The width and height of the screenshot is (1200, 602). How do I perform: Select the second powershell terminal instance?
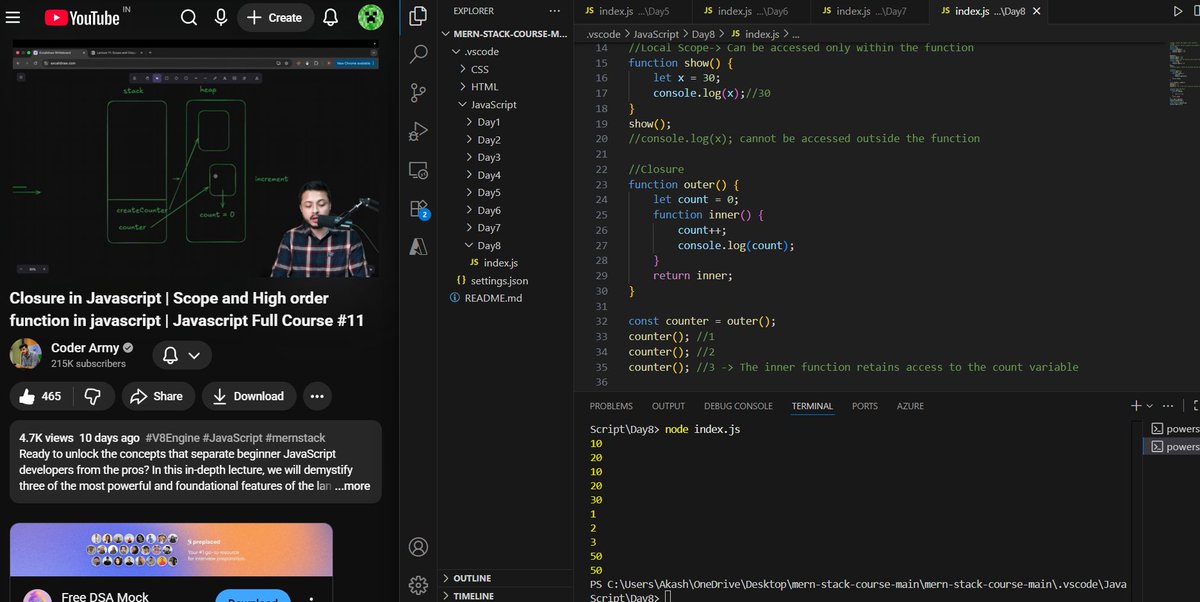click(x=1171, y=447)
